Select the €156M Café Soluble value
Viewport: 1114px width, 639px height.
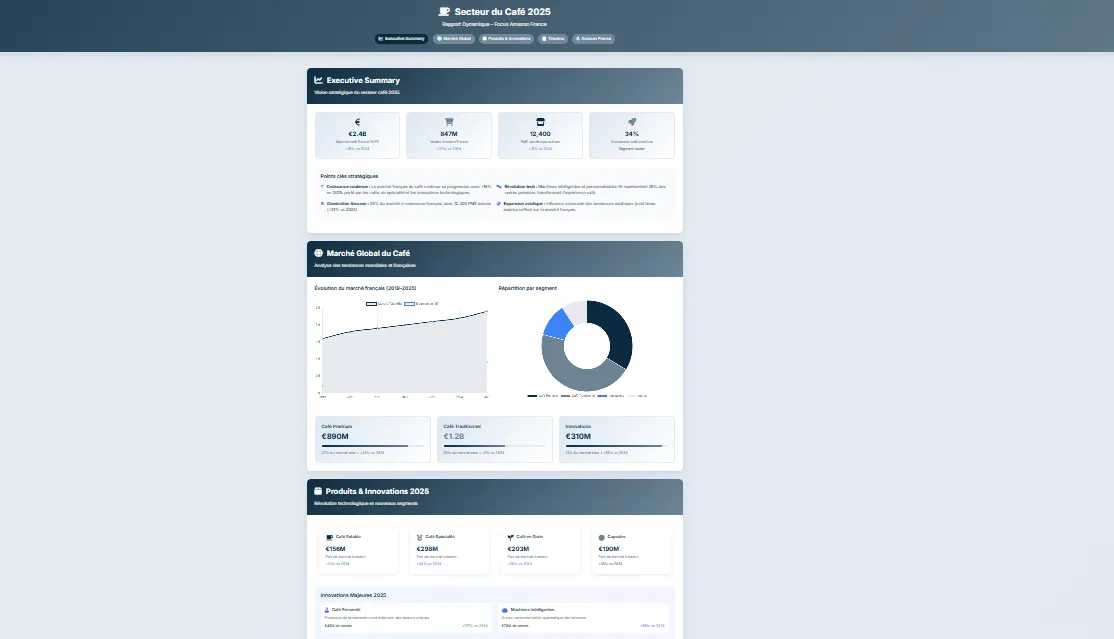(335, 549)
